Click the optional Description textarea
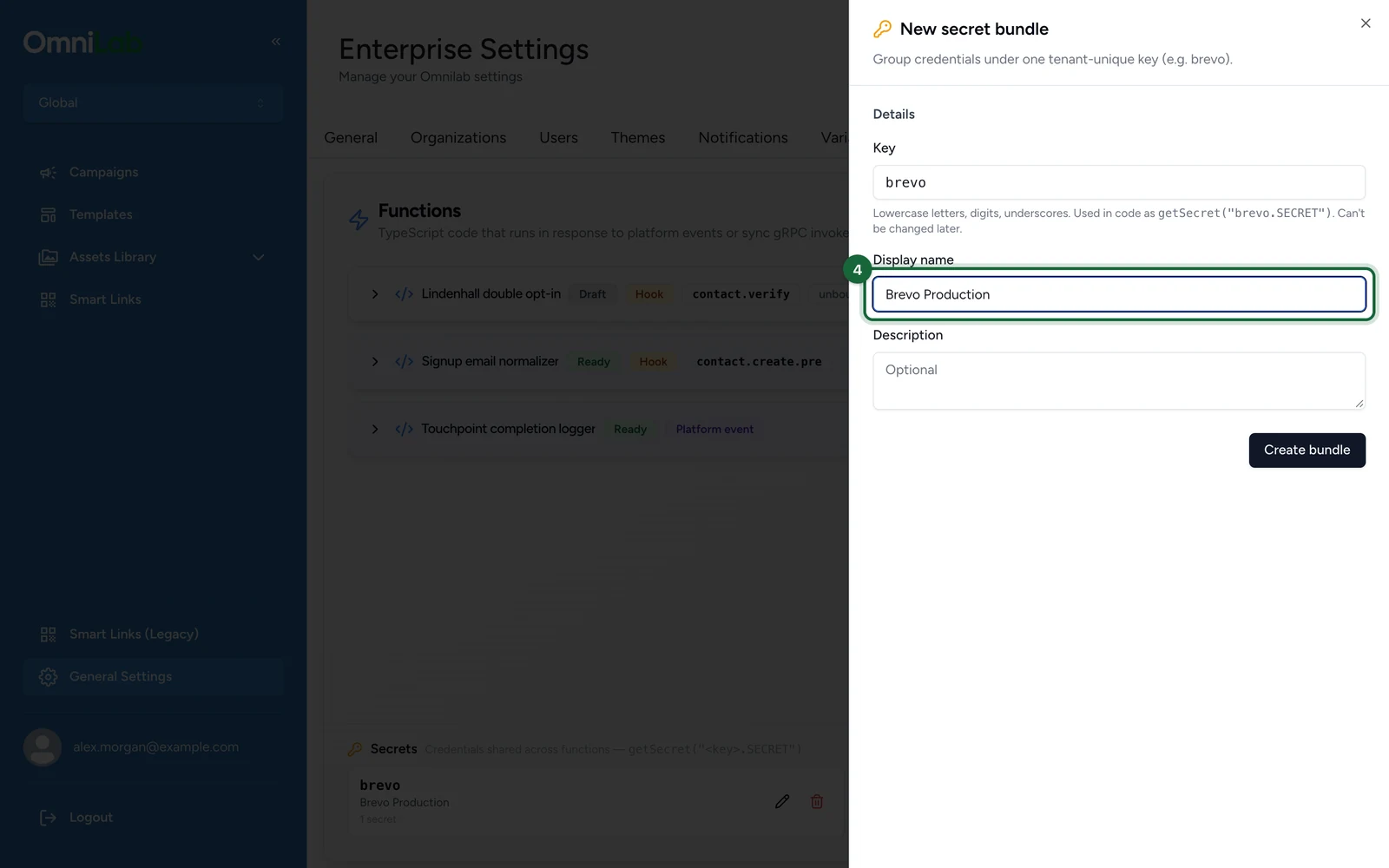This screenshot has width=1389, height=868. pyautogui.click(x=1118, y=380)
